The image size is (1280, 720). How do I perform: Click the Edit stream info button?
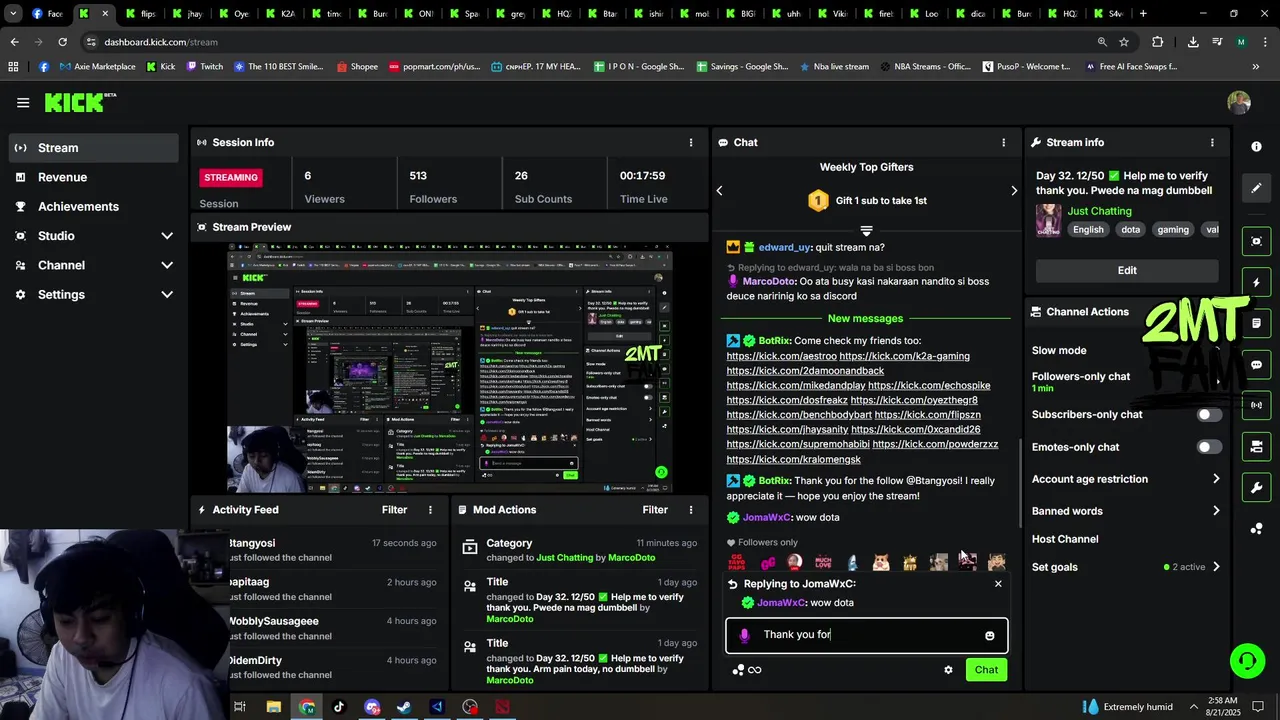click(1127, 270)
